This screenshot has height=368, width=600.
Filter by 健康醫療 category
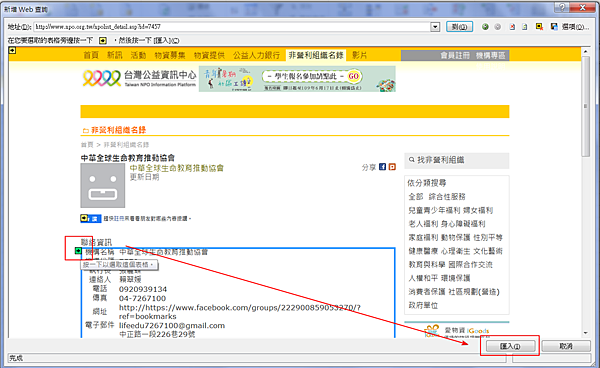[x=423, y=251]
